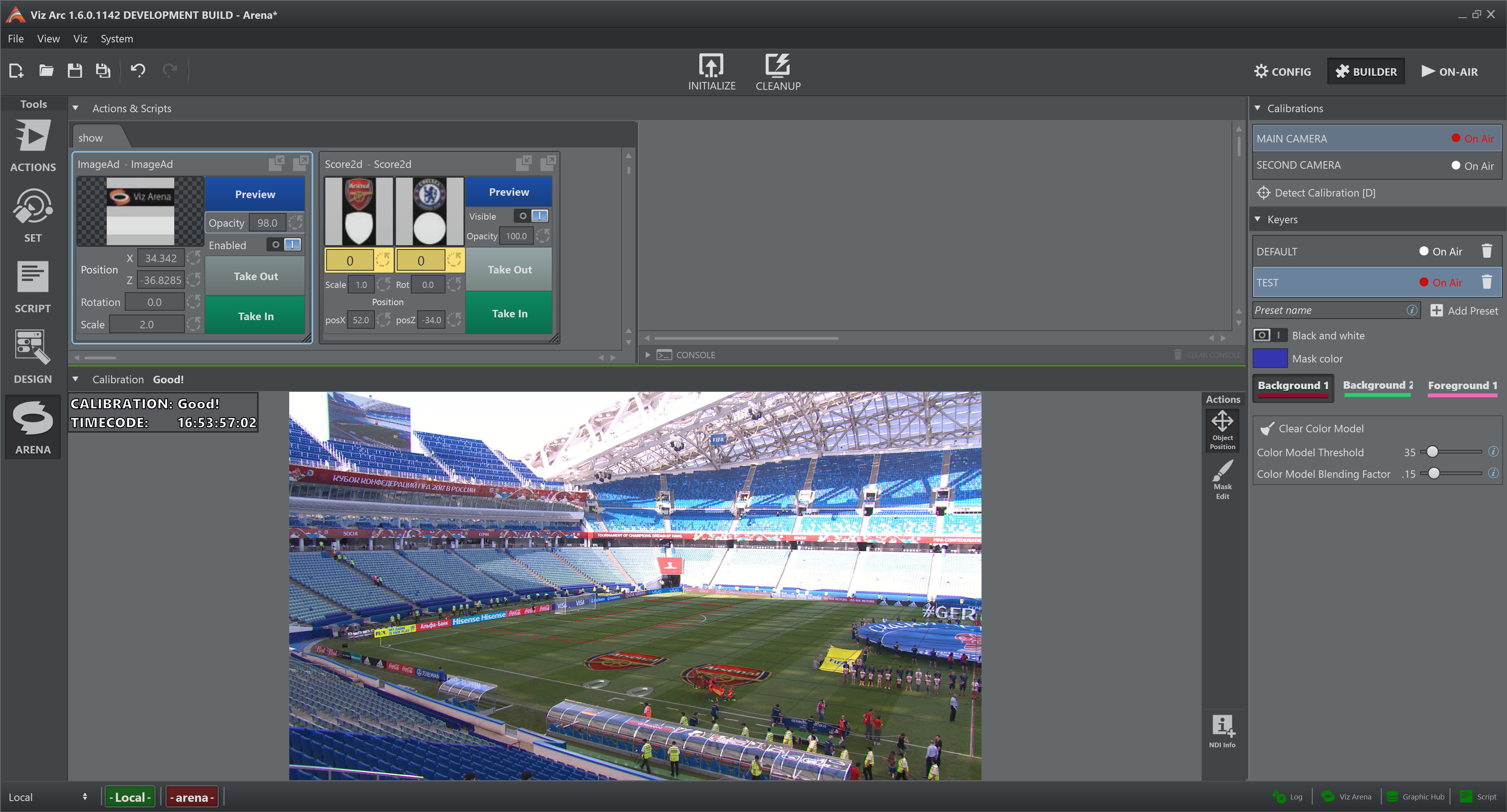The image size is (1507, 812).
Task: Delete the TEST keyer preset
Action: point(1486,282)
